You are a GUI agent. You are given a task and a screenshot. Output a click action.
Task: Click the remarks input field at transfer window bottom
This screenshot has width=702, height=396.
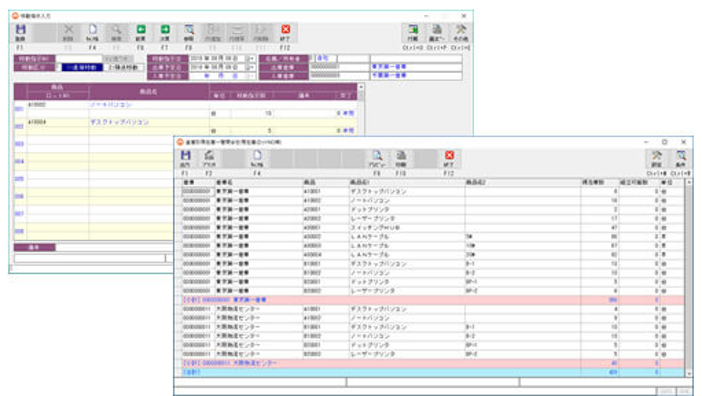114,247
